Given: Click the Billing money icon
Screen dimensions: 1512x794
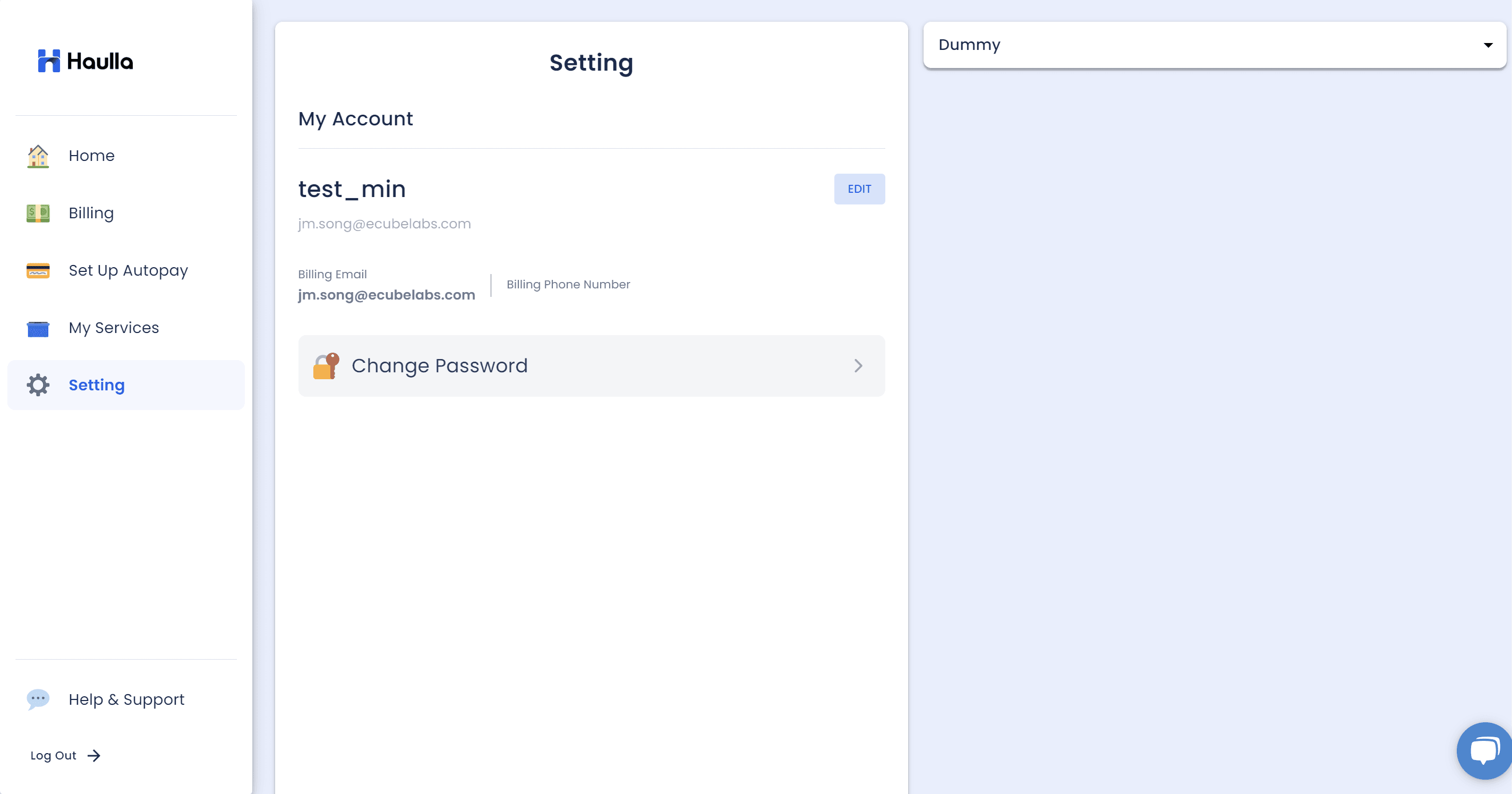Looking at the screenshot, I should [x=38, y=213].
